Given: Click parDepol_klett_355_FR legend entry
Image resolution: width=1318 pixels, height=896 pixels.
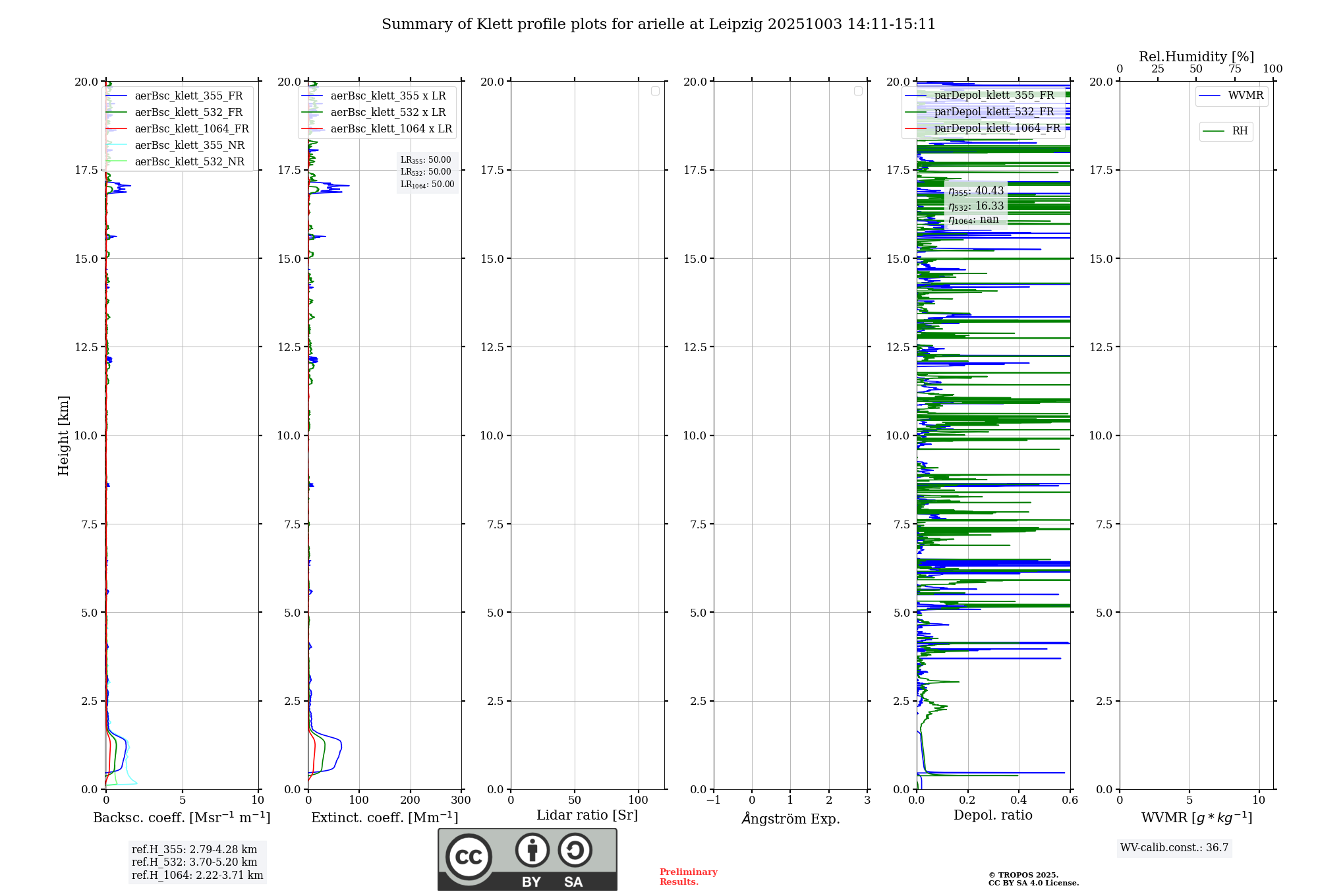Looking at the screenshot, I should pos(993,96).
